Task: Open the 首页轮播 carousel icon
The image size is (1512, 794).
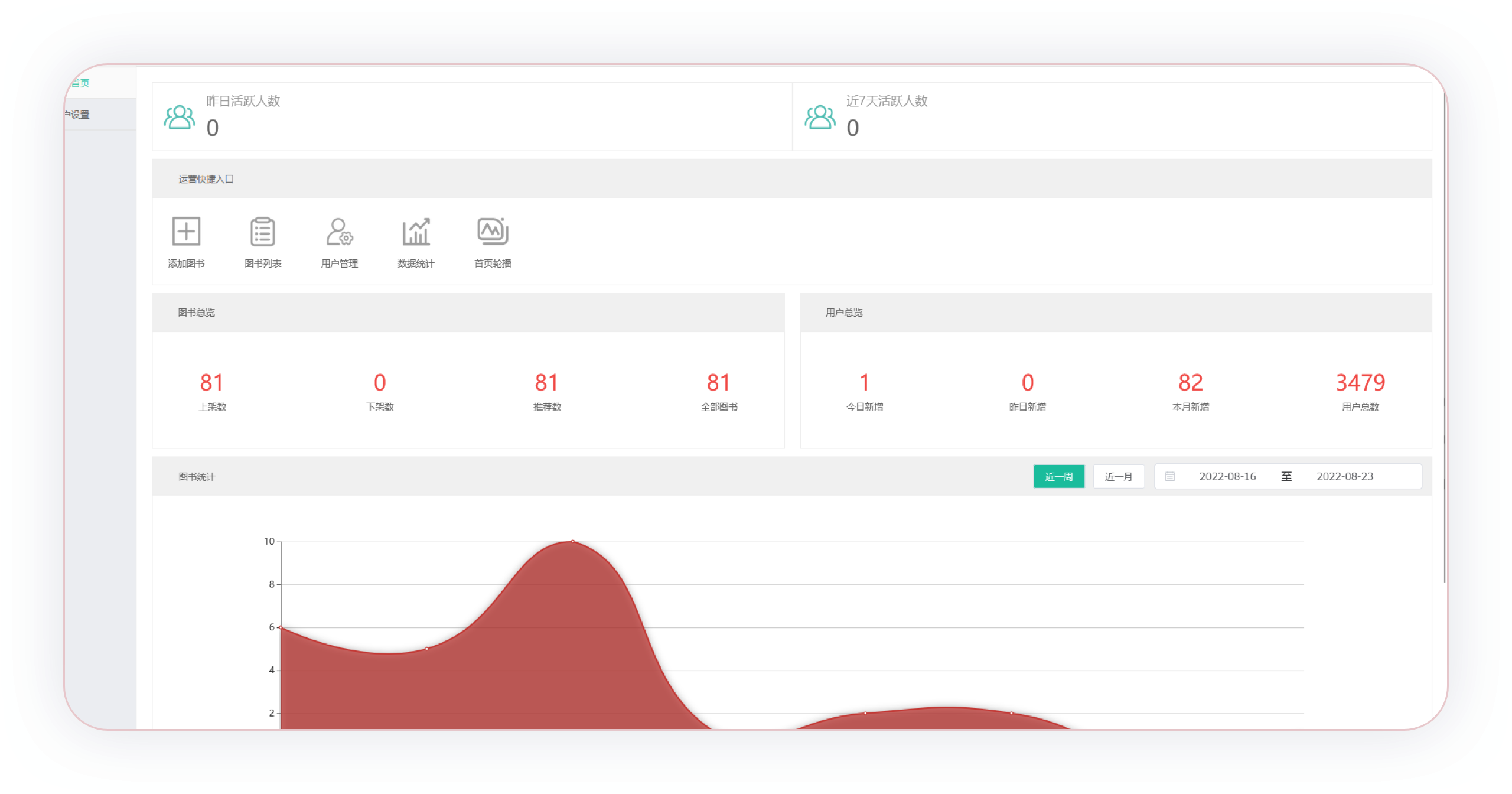Action: 493,231
